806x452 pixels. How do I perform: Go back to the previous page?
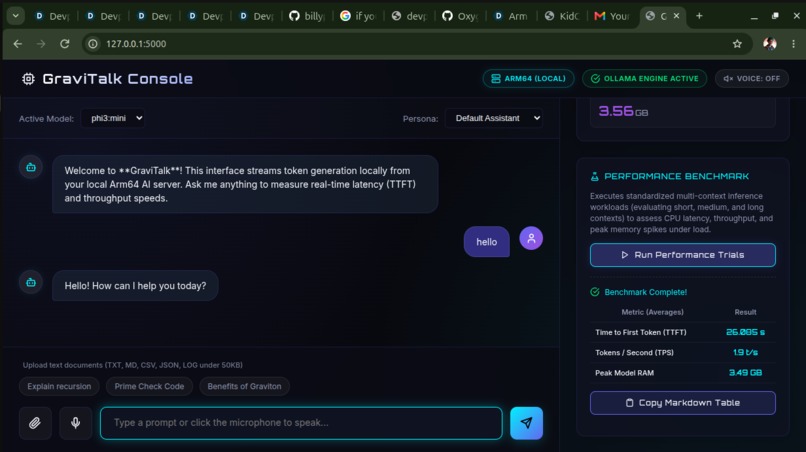18,44
